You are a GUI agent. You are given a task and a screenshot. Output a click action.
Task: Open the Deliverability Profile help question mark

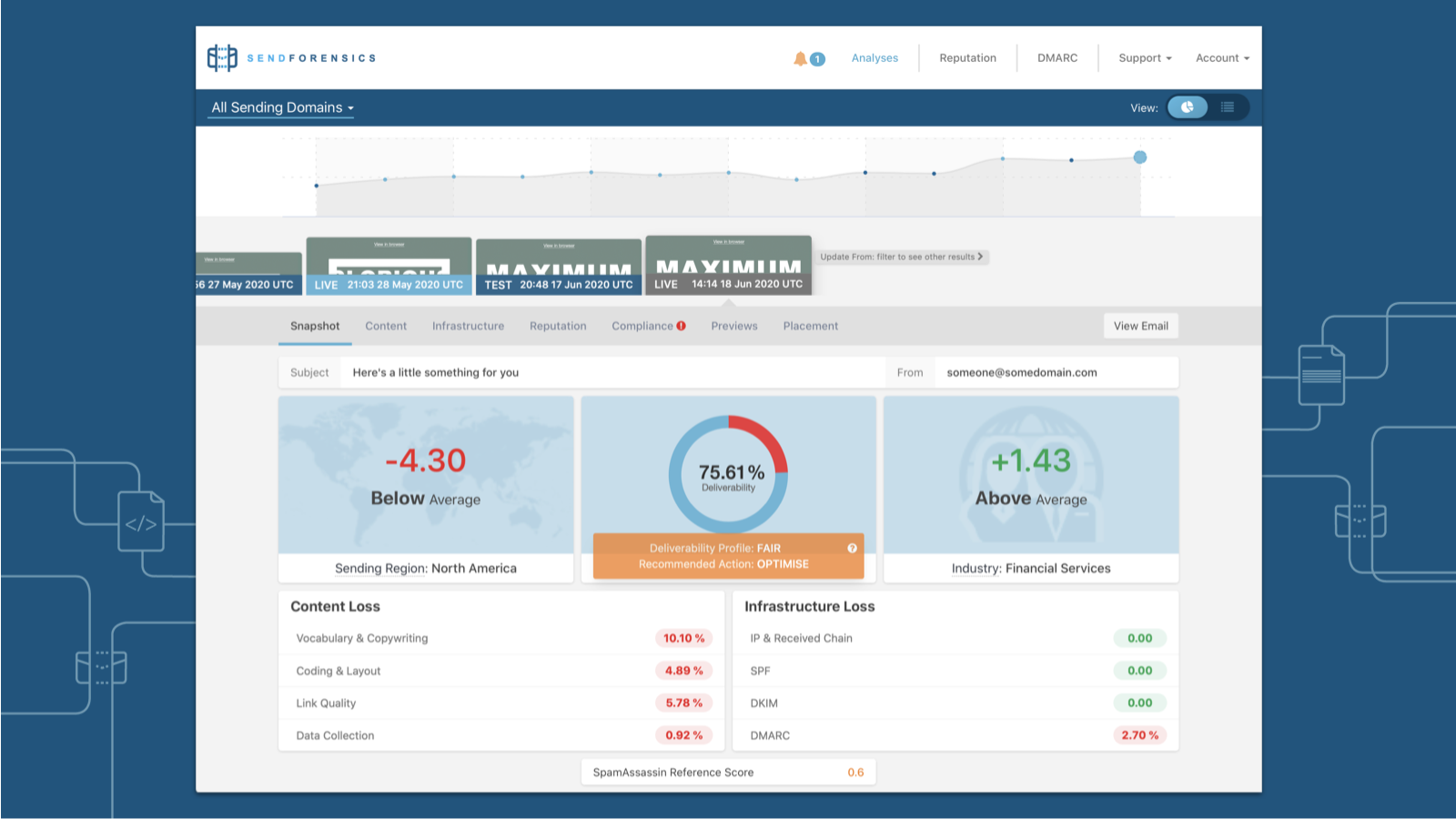(x=852, y=548)
